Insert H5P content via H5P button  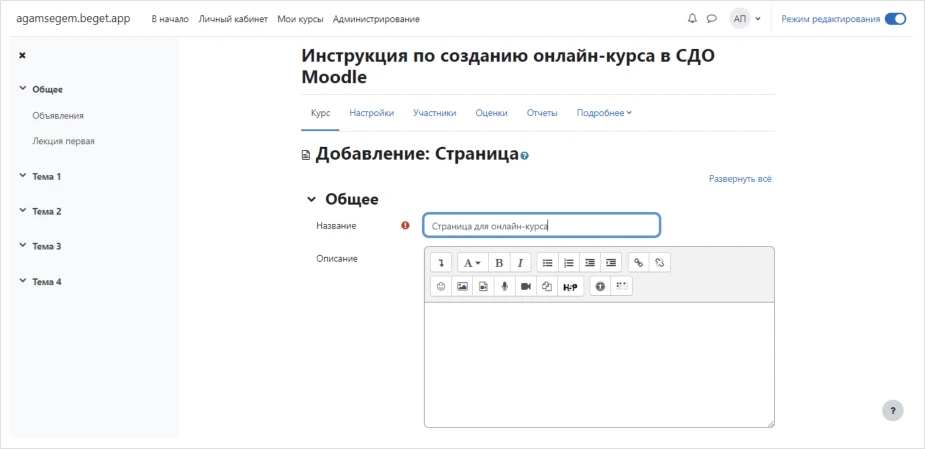coord(570,287)
